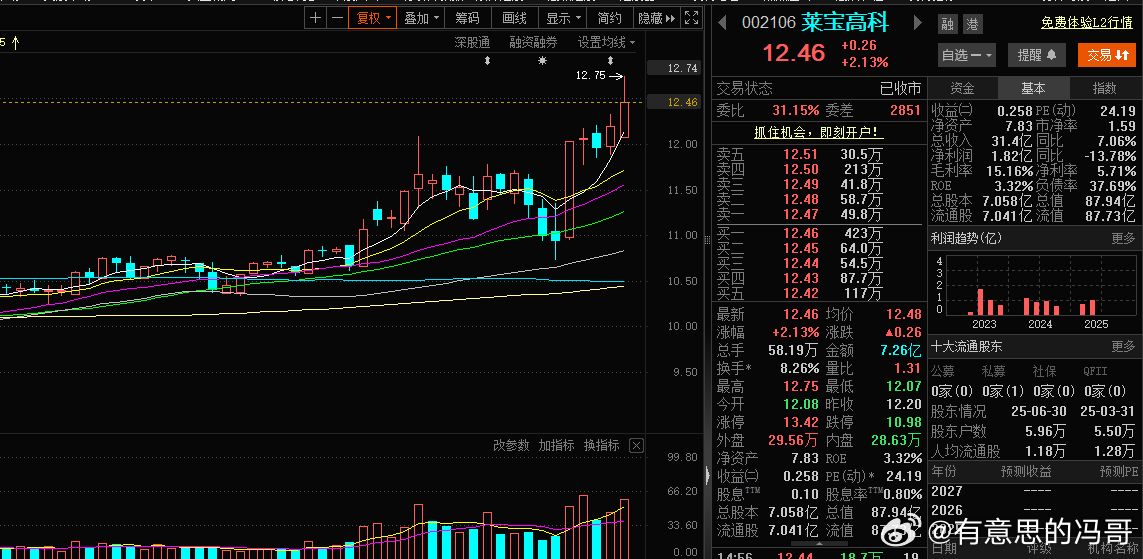Go to previous stock with left arrow

(x=722, y=23)
